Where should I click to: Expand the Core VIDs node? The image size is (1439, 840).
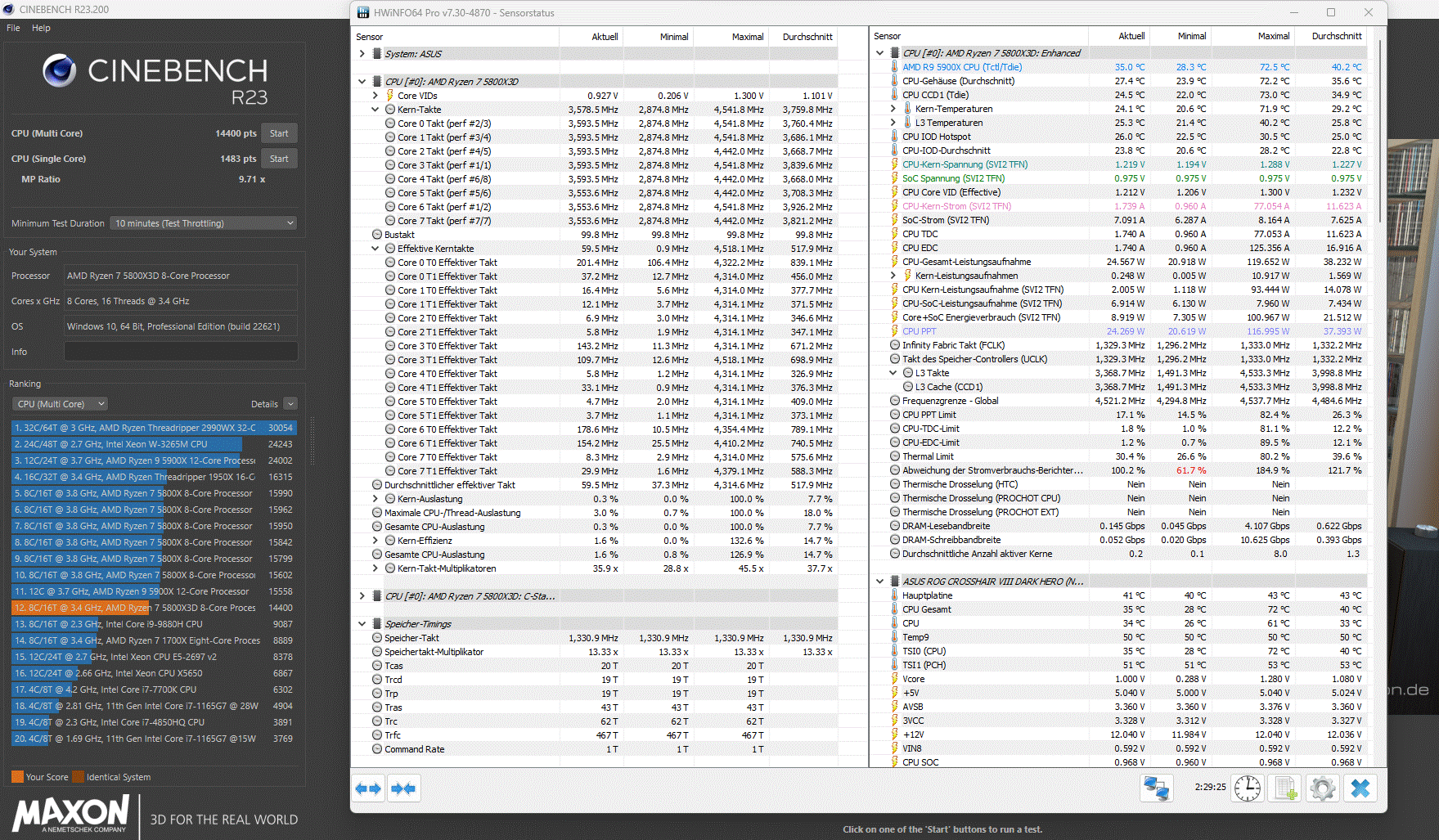[x=375, y=96]
